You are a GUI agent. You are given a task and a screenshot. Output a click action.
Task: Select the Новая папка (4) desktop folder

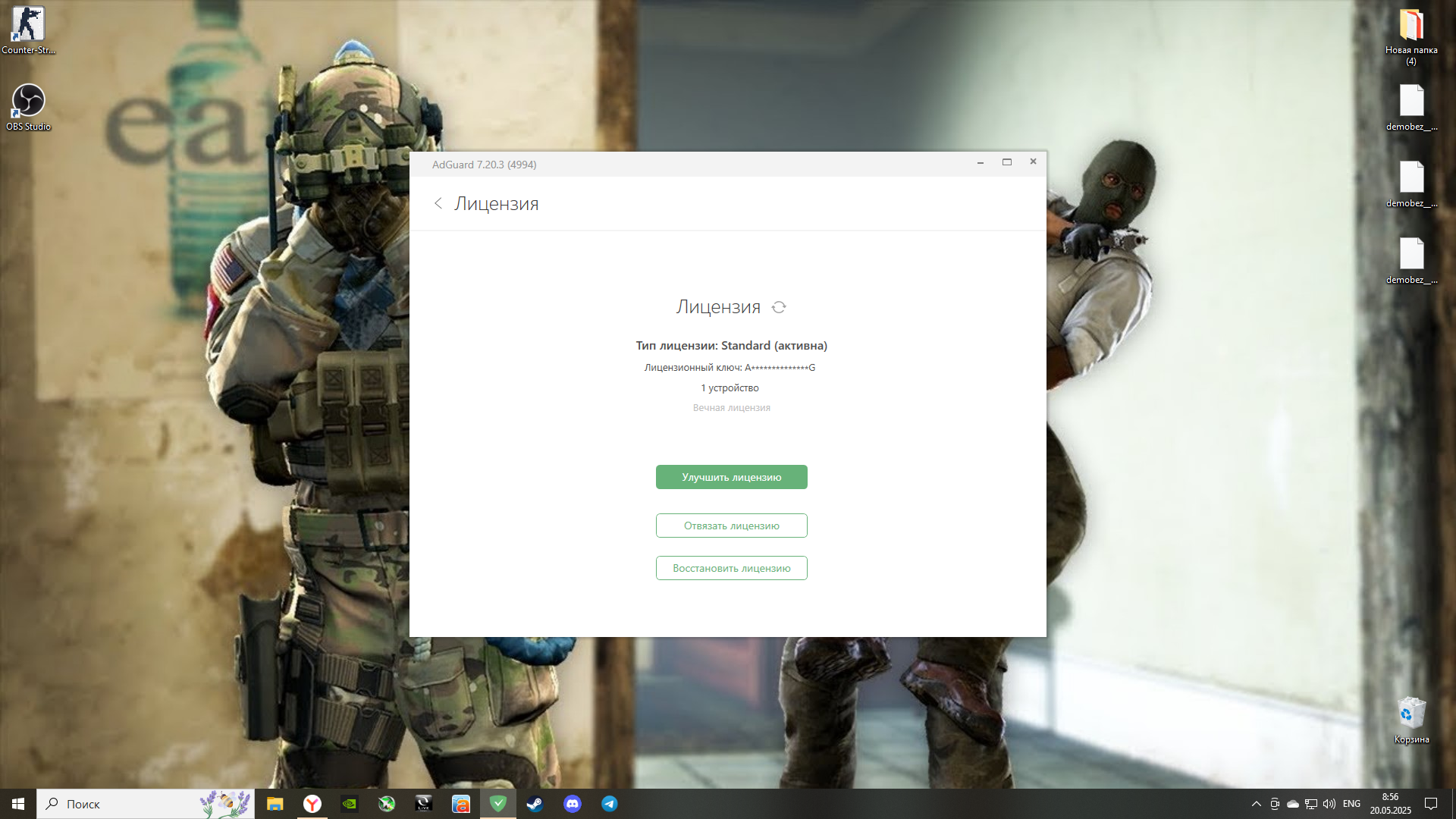pos(1411,36)
